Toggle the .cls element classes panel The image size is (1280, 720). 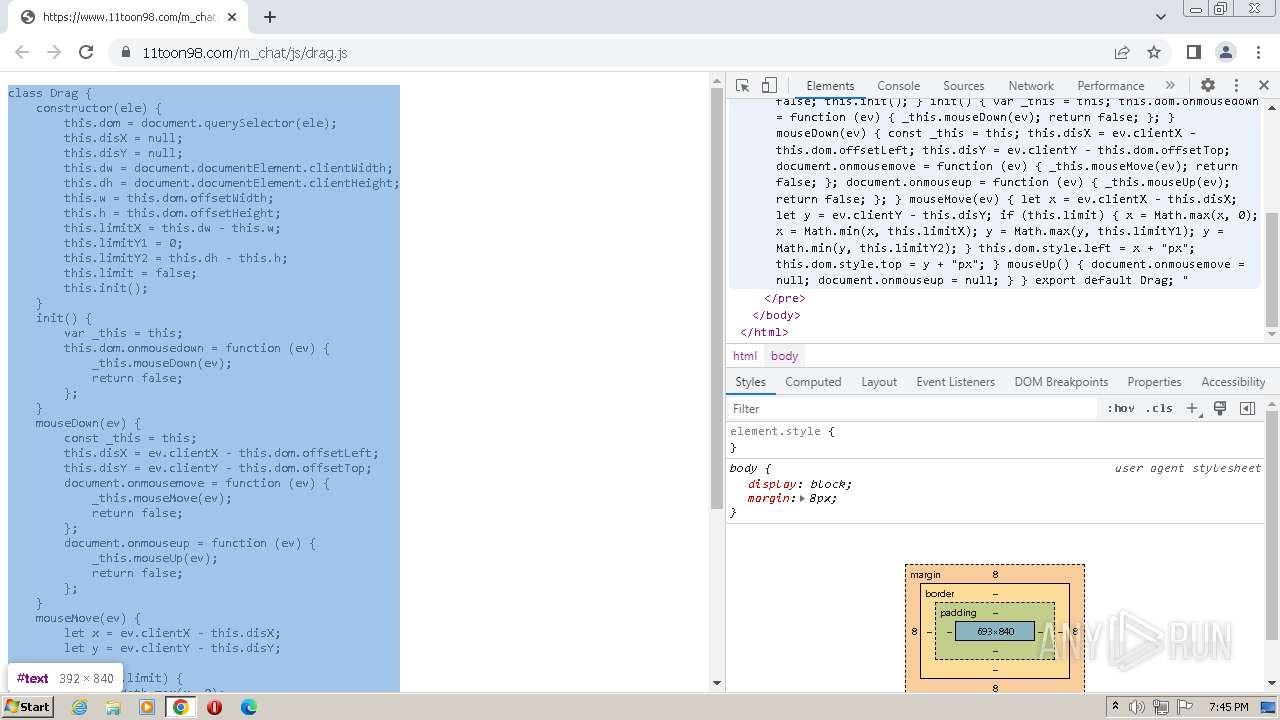(1159, 409)
